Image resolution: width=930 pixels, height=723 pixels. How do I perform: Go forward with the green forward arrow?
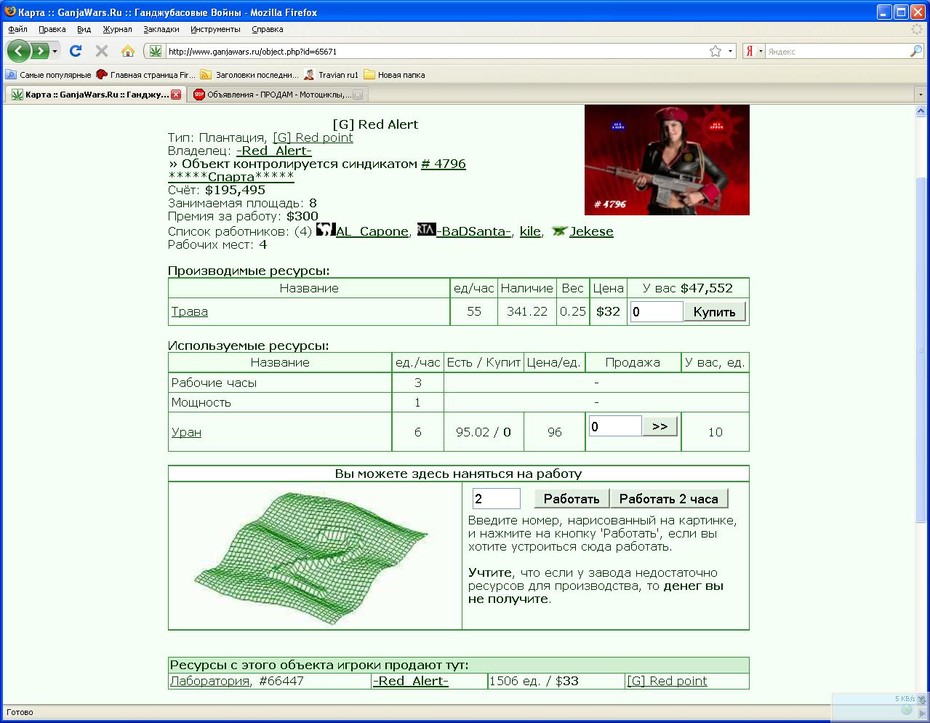tap(39, 51)
